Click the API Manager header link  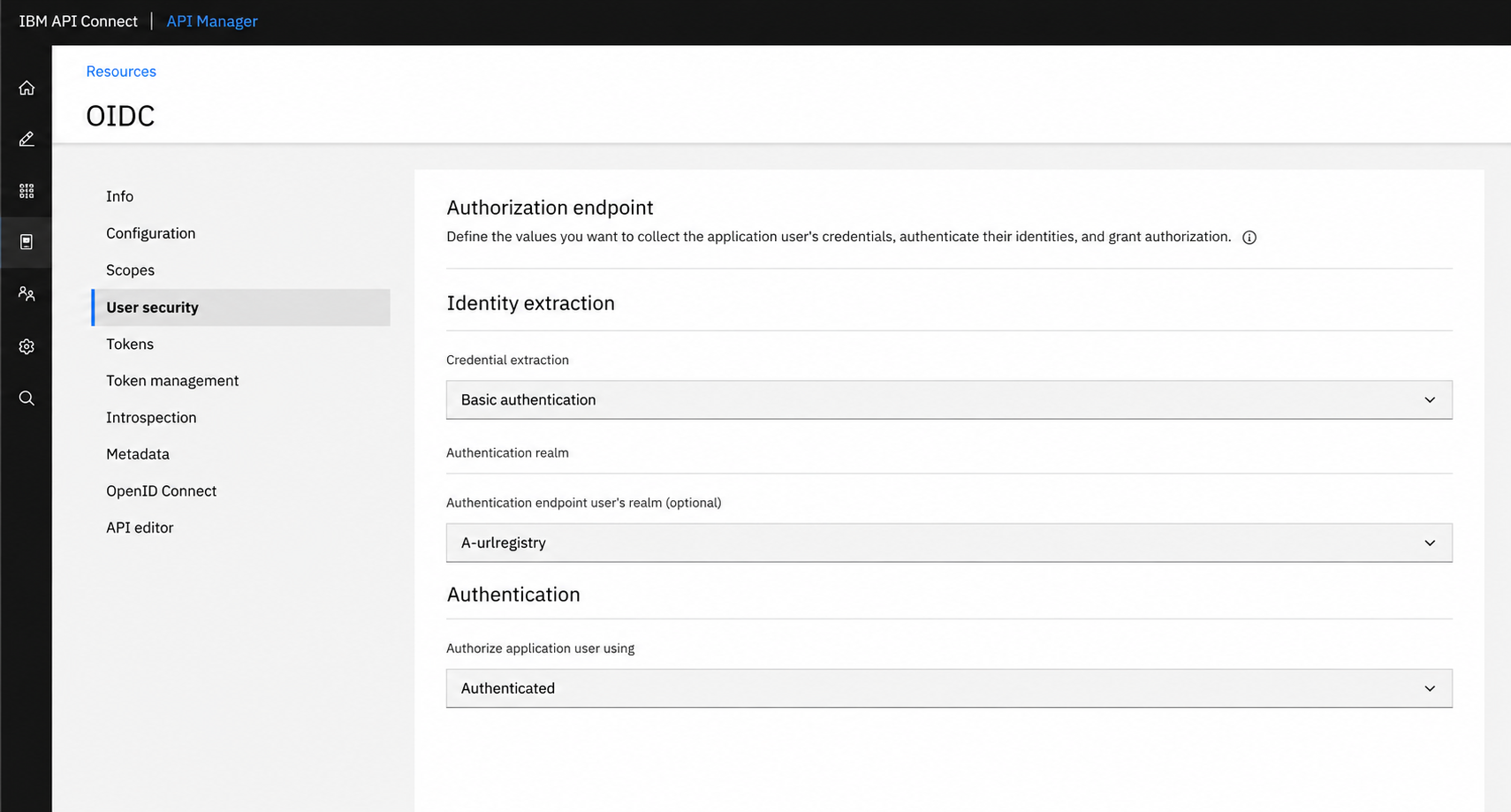point(212,21)
